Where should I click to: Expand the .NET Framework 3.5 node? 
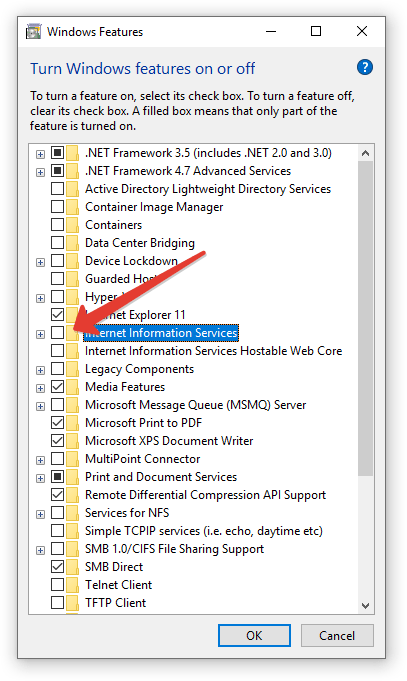[40, 154]
